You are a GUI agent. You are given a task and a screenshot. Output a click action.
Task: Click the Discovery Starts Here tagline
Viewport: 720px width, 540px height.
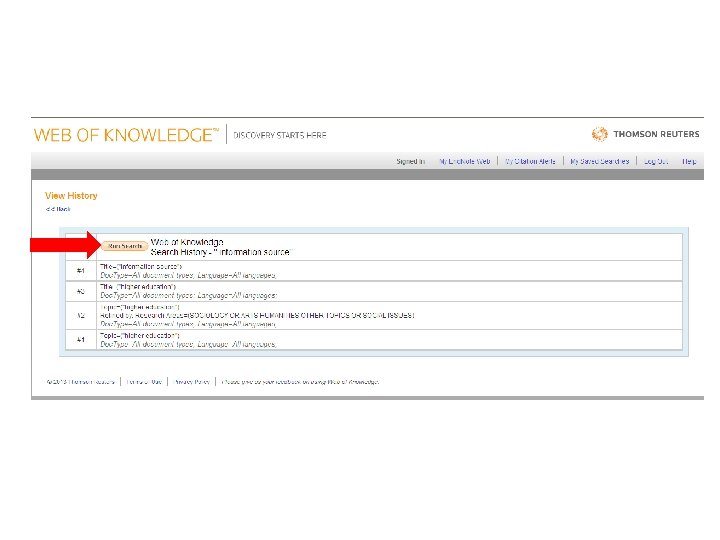pos(280,135)
